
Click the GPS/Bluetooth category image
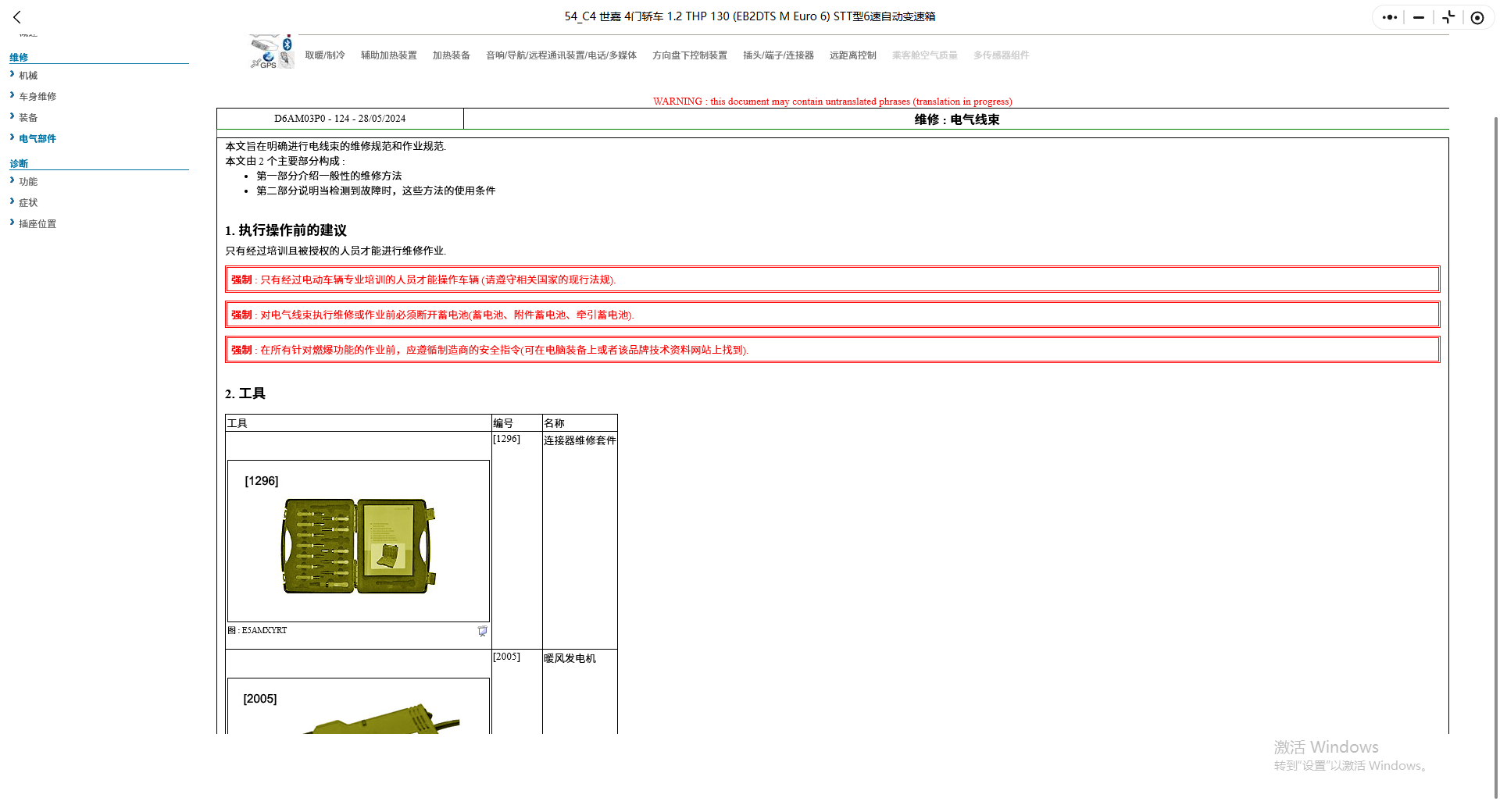(271, 52)
